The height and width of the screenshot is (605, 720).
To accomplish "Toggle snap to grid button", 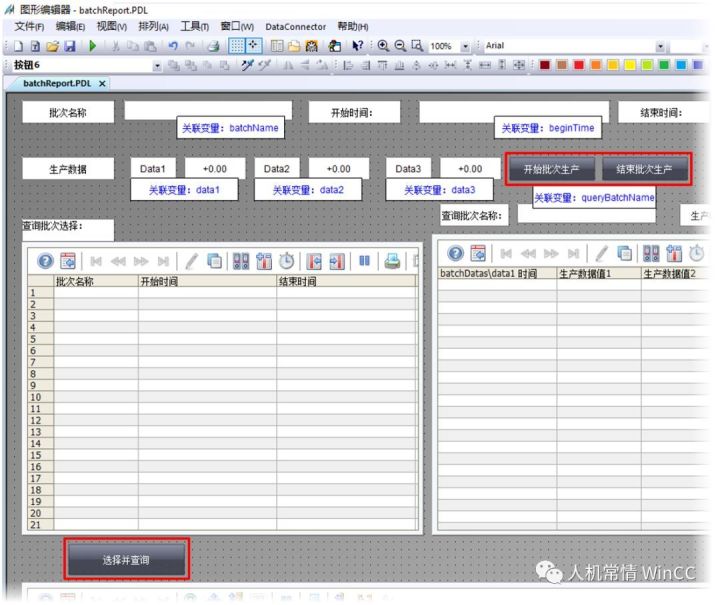I will pyautogui.click(x=253, y=46).
